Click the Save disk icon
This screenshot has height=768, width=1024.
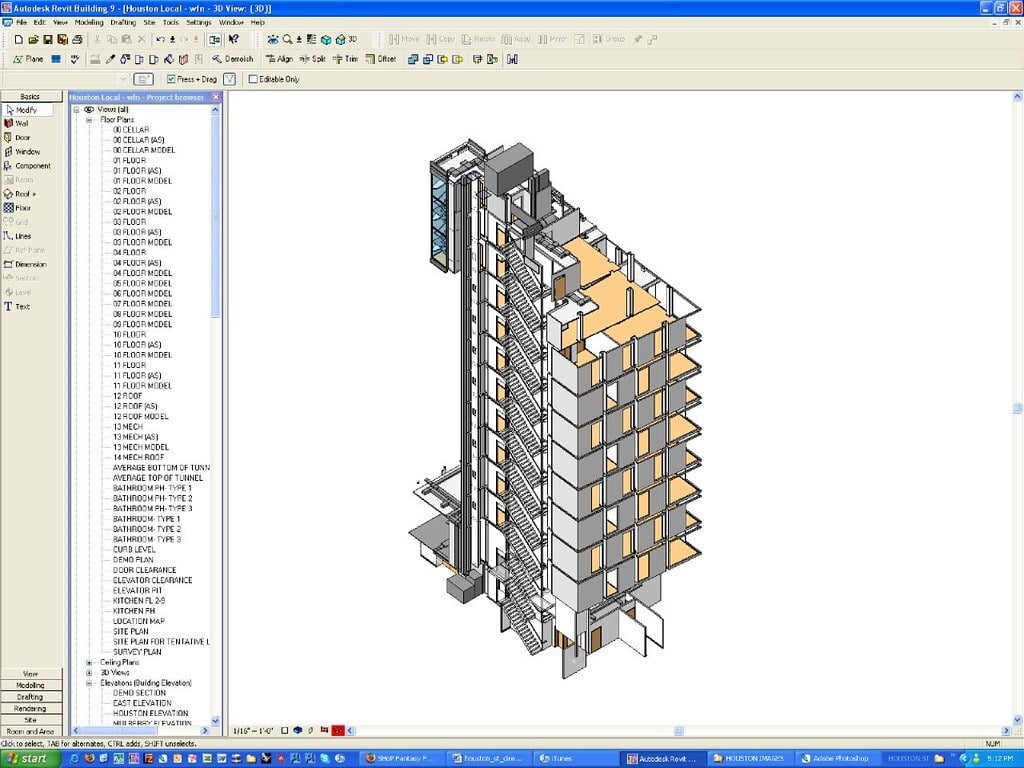tap(48, 40)
